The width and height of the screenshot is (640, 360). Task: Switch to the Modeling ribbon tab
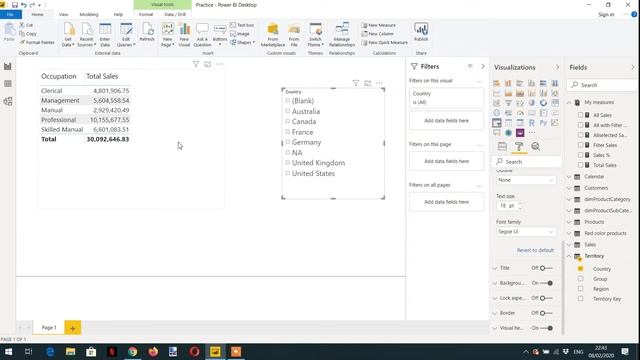[x=89, y=14]
